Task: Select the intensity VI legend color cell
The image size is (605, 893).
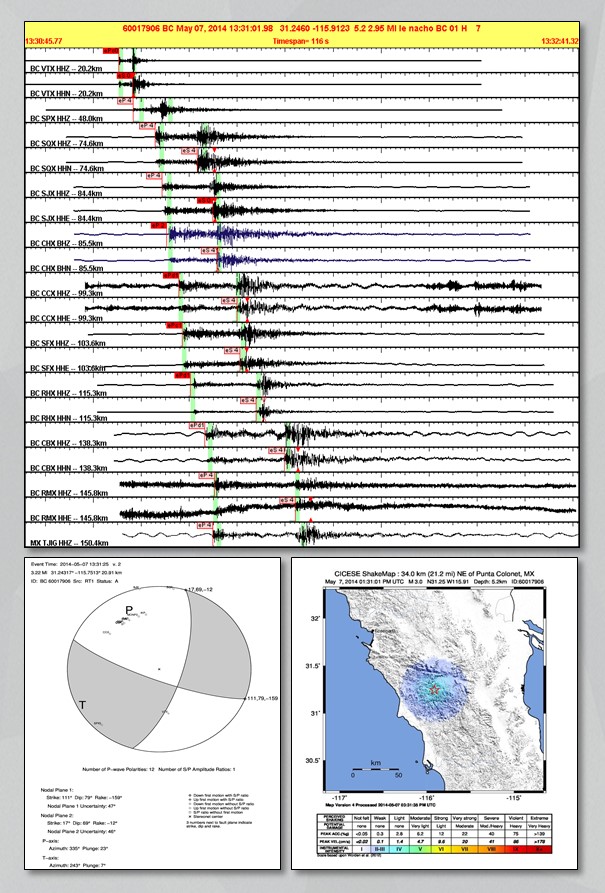Action: pos(440,849)
